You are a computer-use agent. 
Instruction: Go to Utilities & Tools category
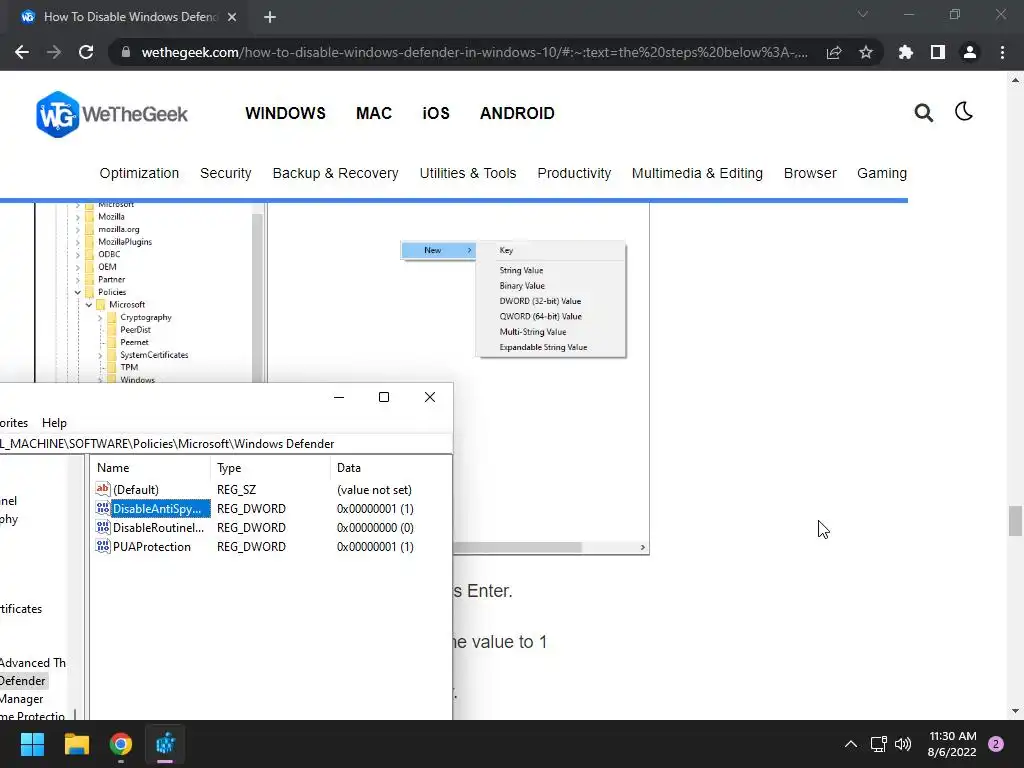pos(468,173)
